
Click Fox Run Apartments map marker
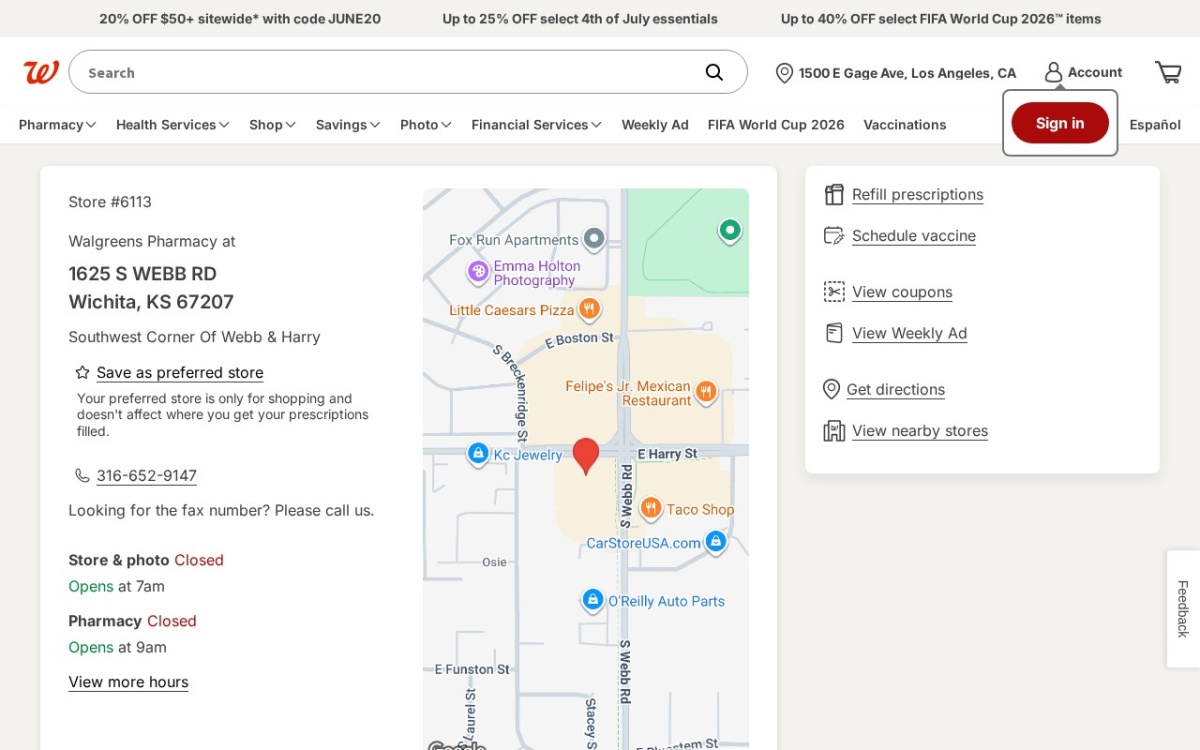pyautogui.click(x=594, y=239)
